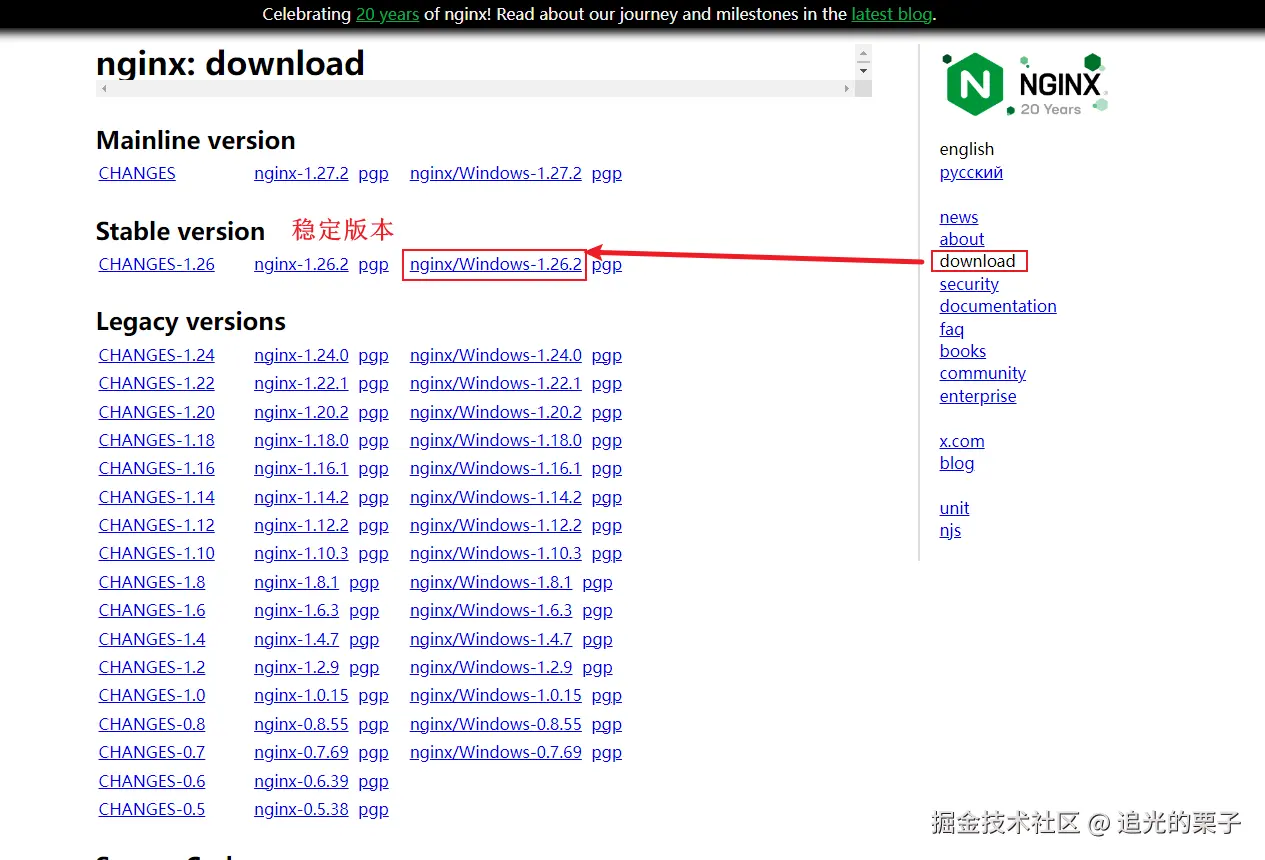
Task: Open CHANGES-1.26 link
Action: coord(156,264)
